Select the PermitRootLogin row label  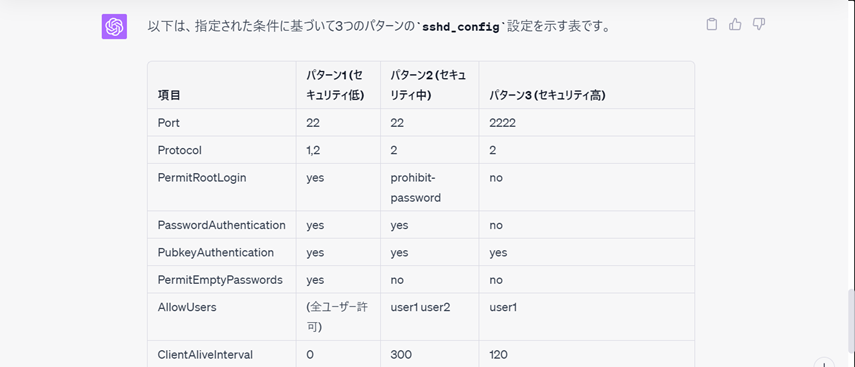point(202,178)
